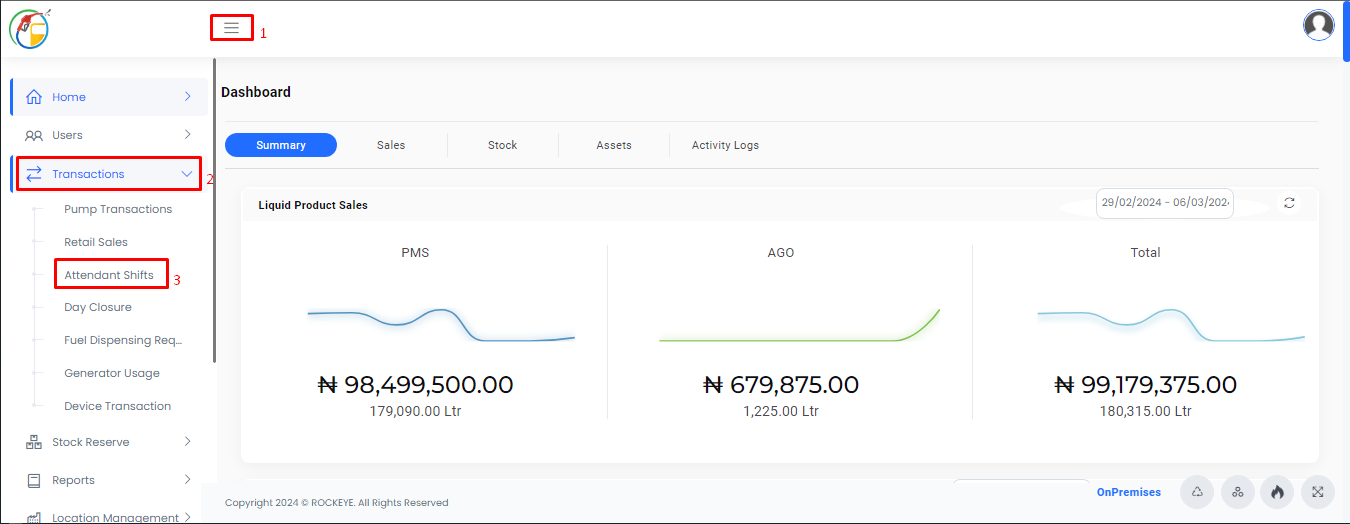Click the recycle triangle icon in footer

1197,492
